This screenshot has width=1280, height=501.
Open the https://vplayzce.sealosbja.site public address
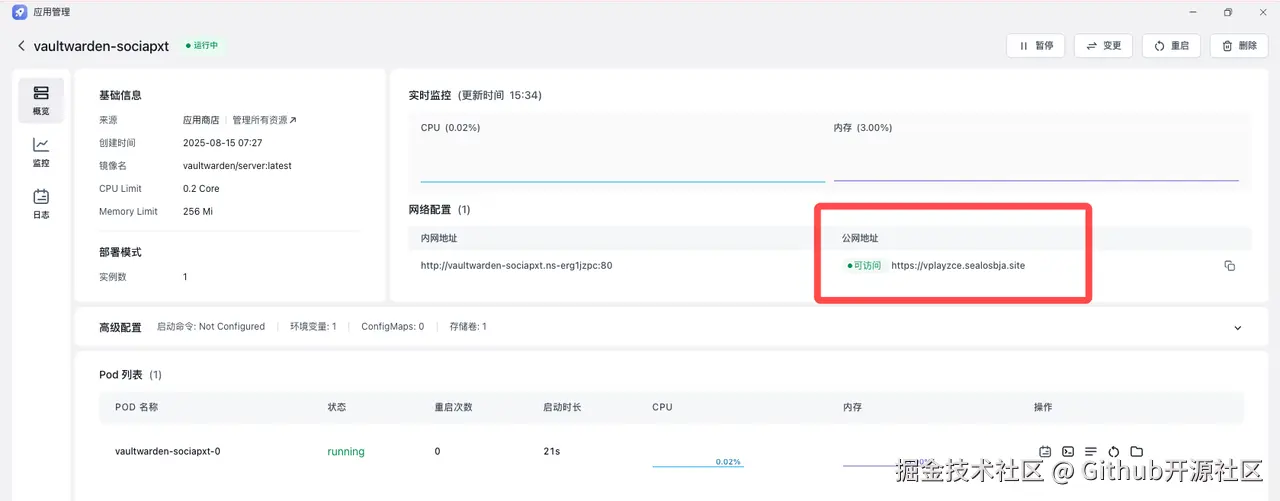pyautogui.click(x=958, y=266)
